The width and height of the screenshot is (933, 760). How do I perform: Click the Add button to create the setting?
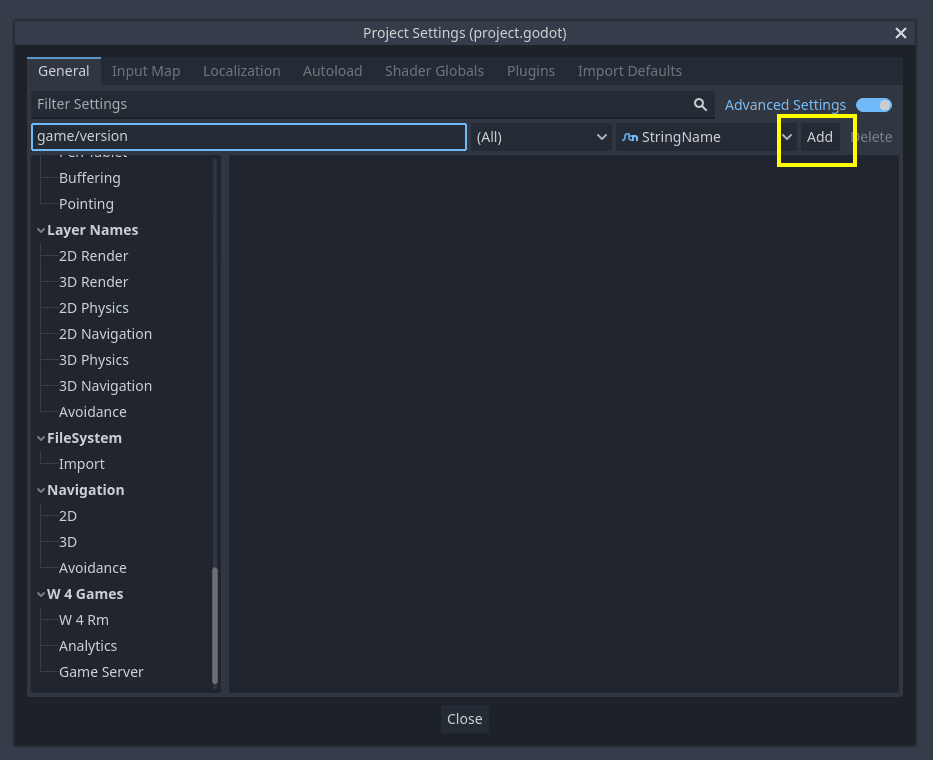(819, 137)
